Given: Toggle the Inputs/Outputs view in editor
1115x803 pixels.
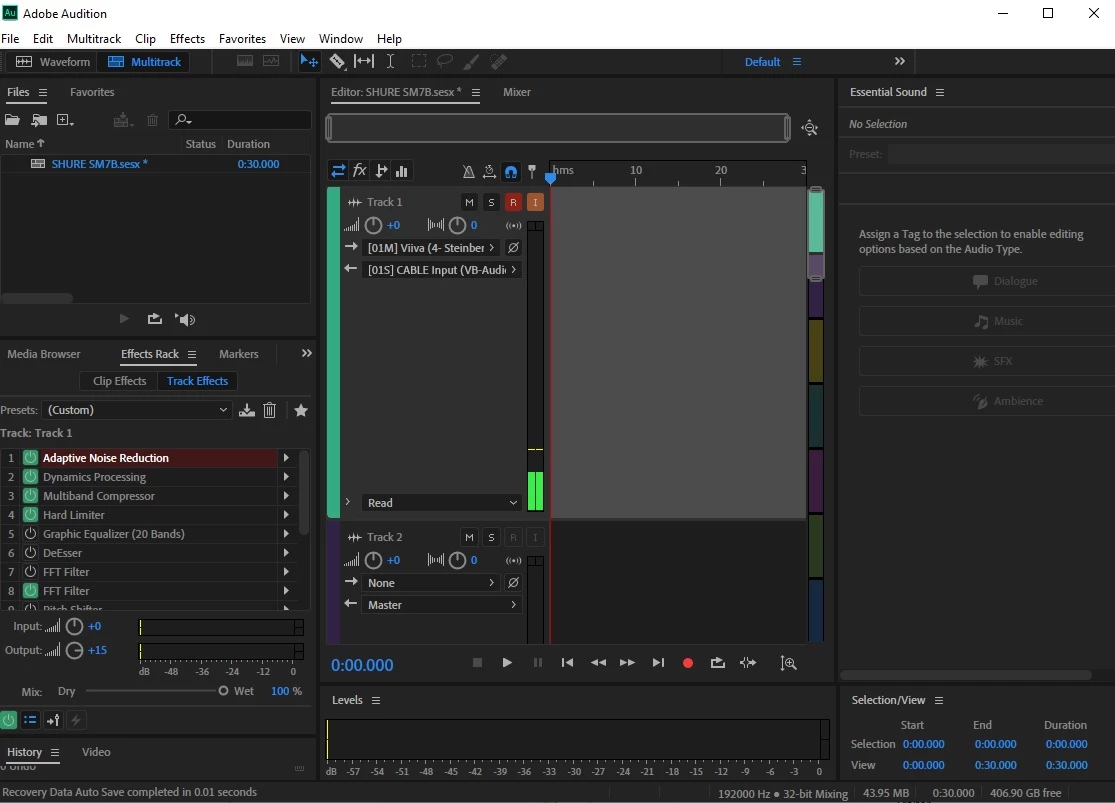Looking at the screenshot, I should click(x=338, y=171).
